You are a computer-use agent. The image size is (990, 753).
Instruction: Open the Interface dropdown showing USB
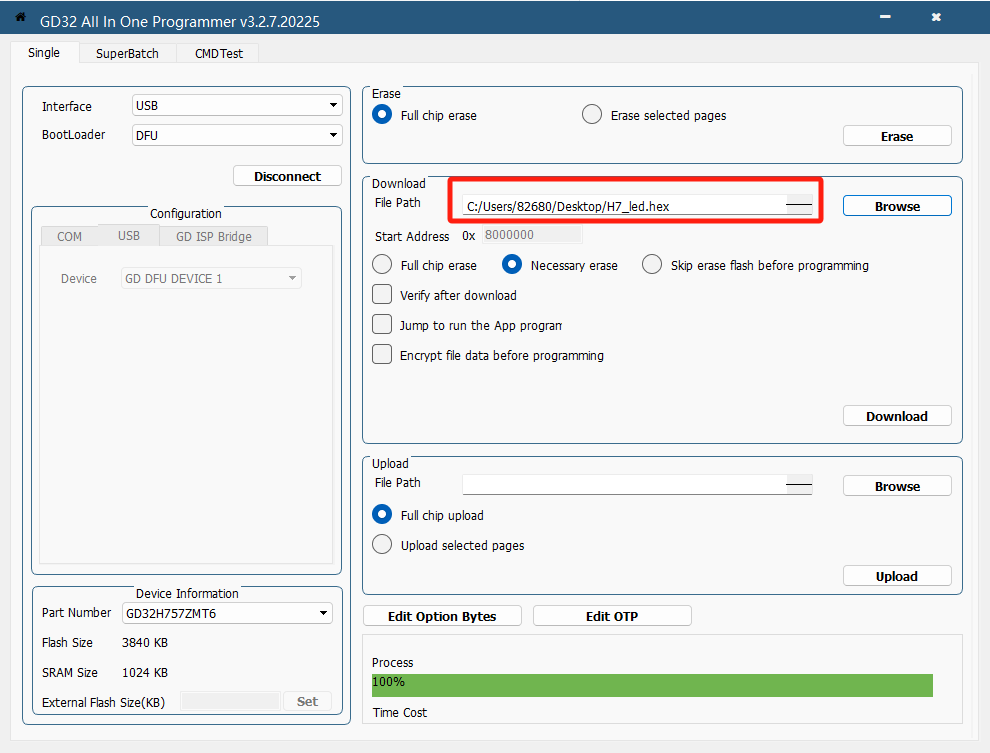coord(237,105)
